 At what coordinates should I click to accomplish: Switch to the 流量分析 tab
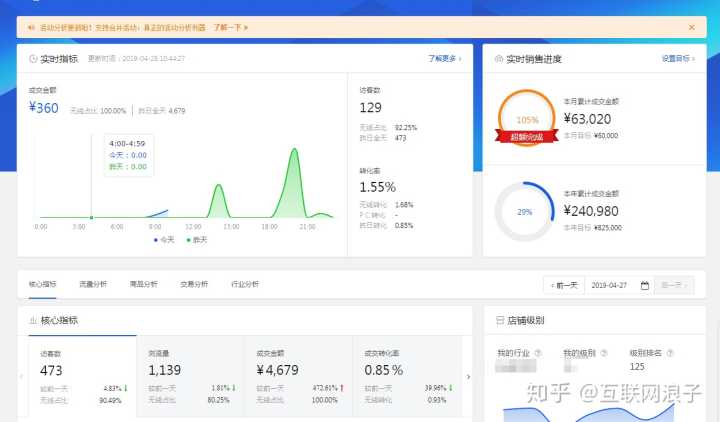point(93,285)
